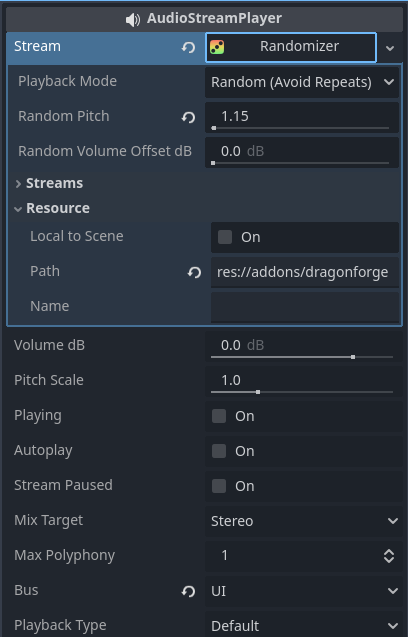Viewport: 408px width, 637px height.
Task: Enable the Autoplay checkbox
Action: pos(219,451)
